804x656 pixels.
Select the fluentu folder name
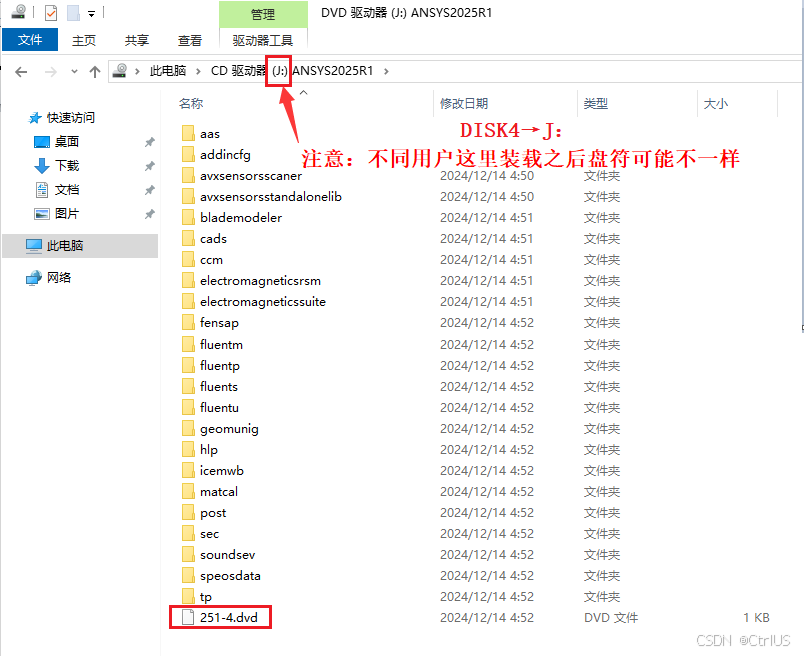coord(219,407)
